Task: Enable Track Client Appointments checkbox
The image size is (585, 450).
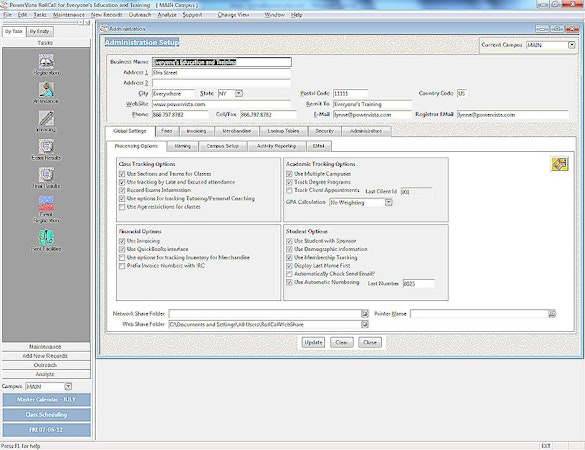Action: 289,190
